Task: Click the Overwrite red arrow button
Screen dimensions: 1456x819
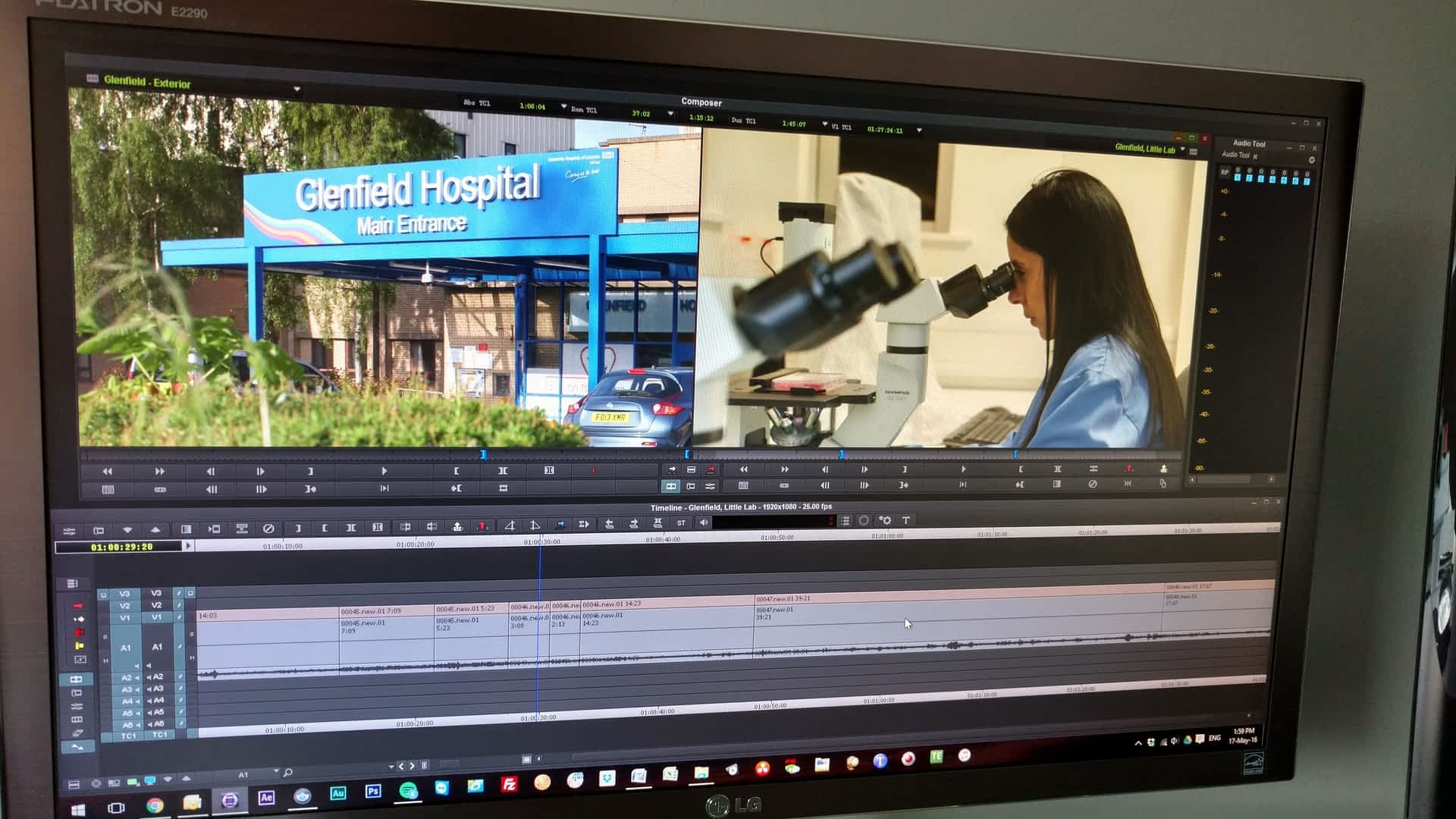Action: point(711,470)
